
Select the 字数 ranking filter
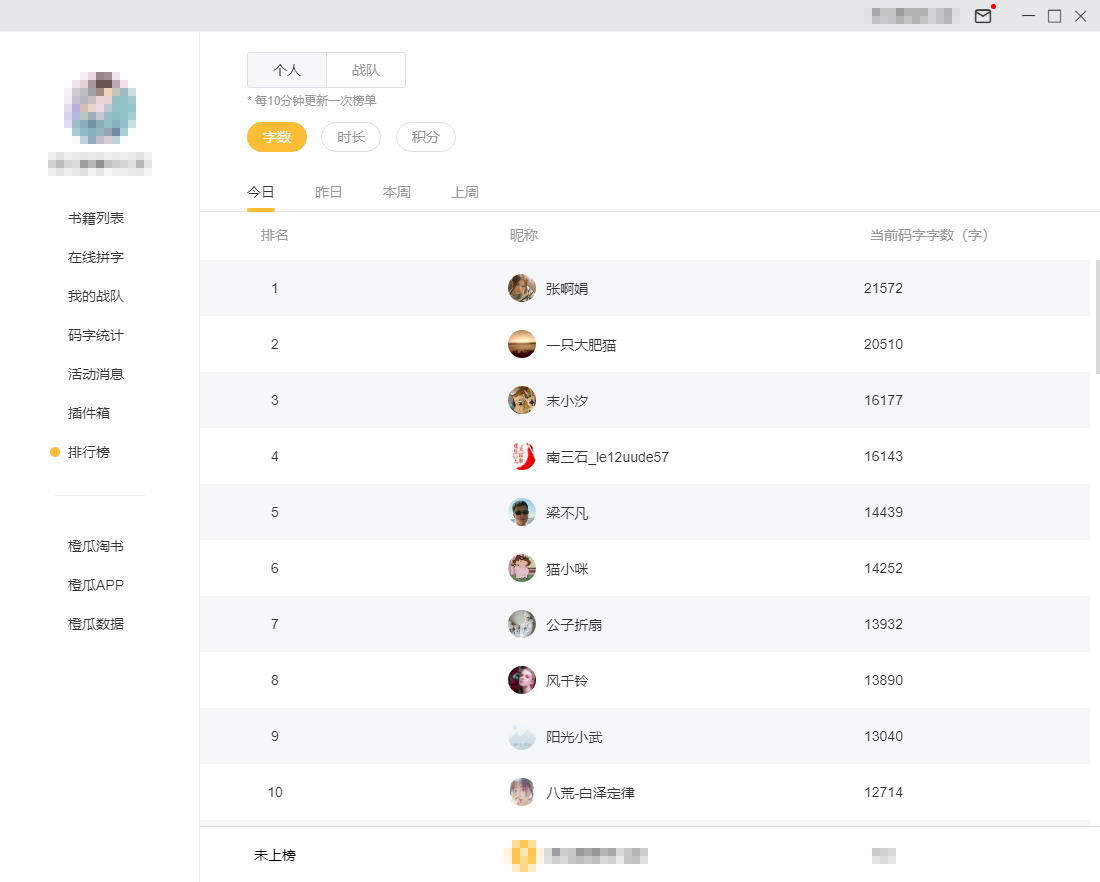click(277, 137)
